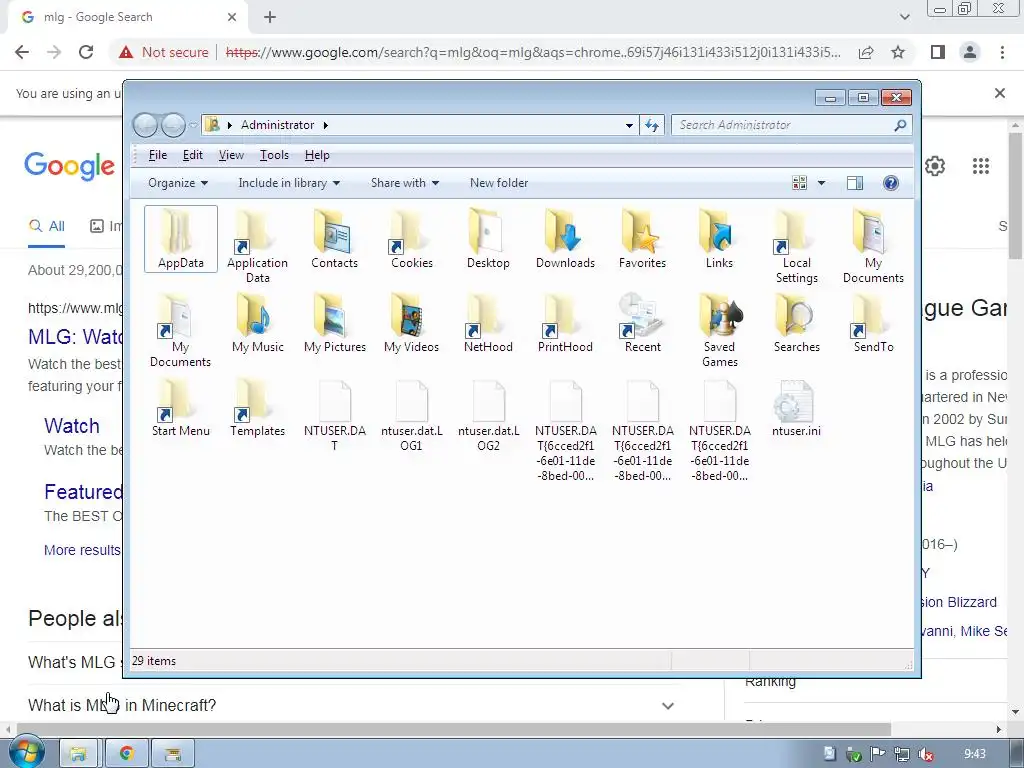Open a new Chrome tab
The image size is (1024, 768).
pos(270,18)
